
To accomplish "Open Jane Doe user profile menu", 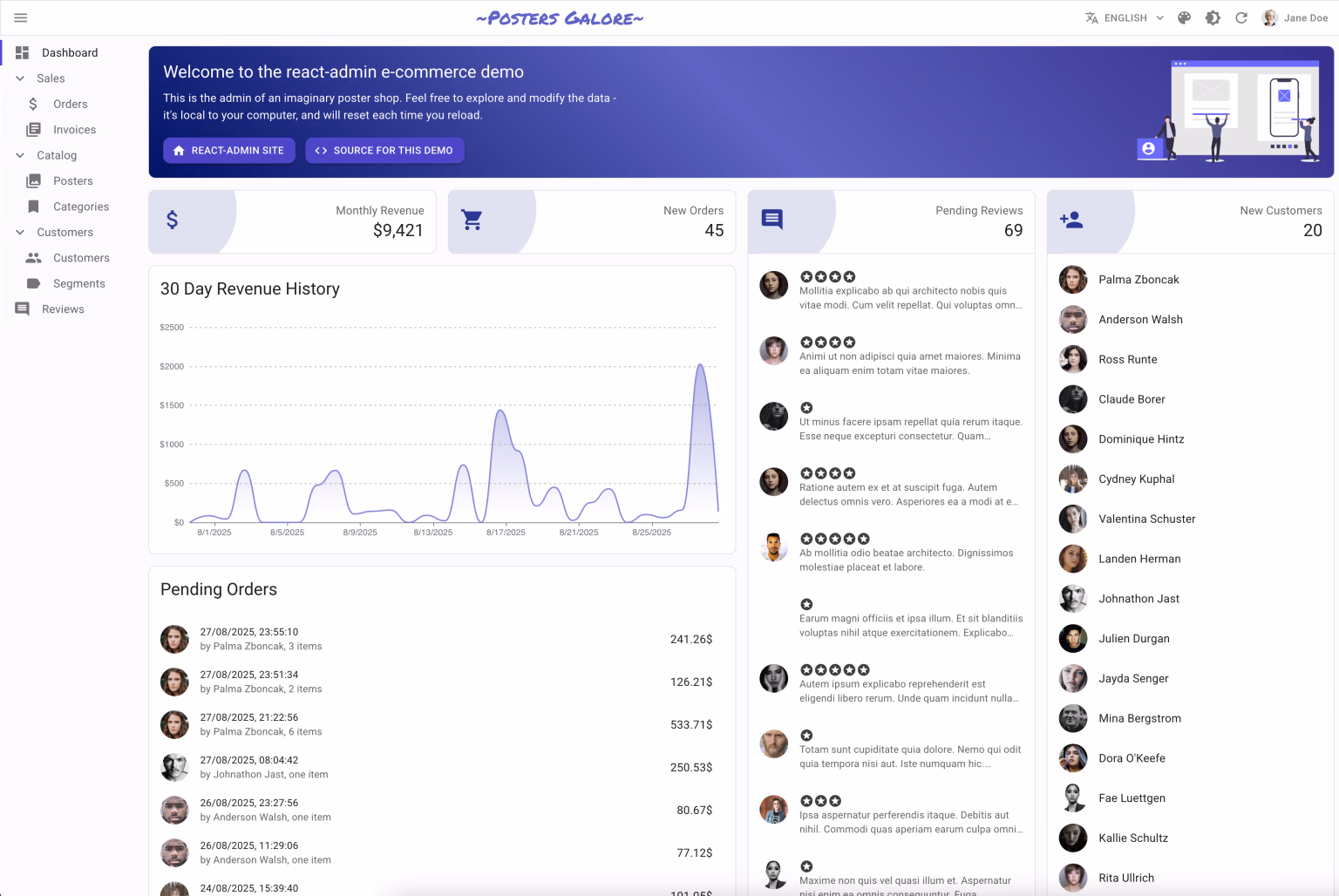I will [1295, 17].
